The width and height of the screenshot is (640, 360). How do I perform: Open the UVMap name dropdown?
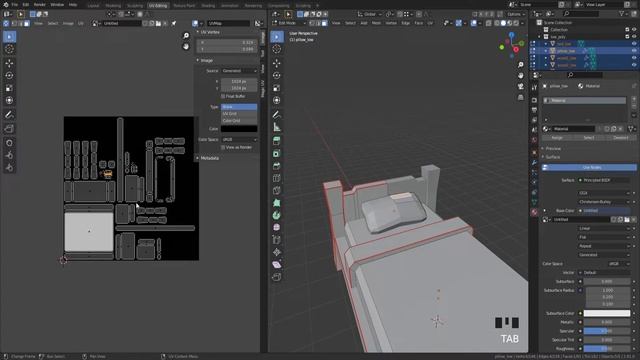(x=228, y=24)
